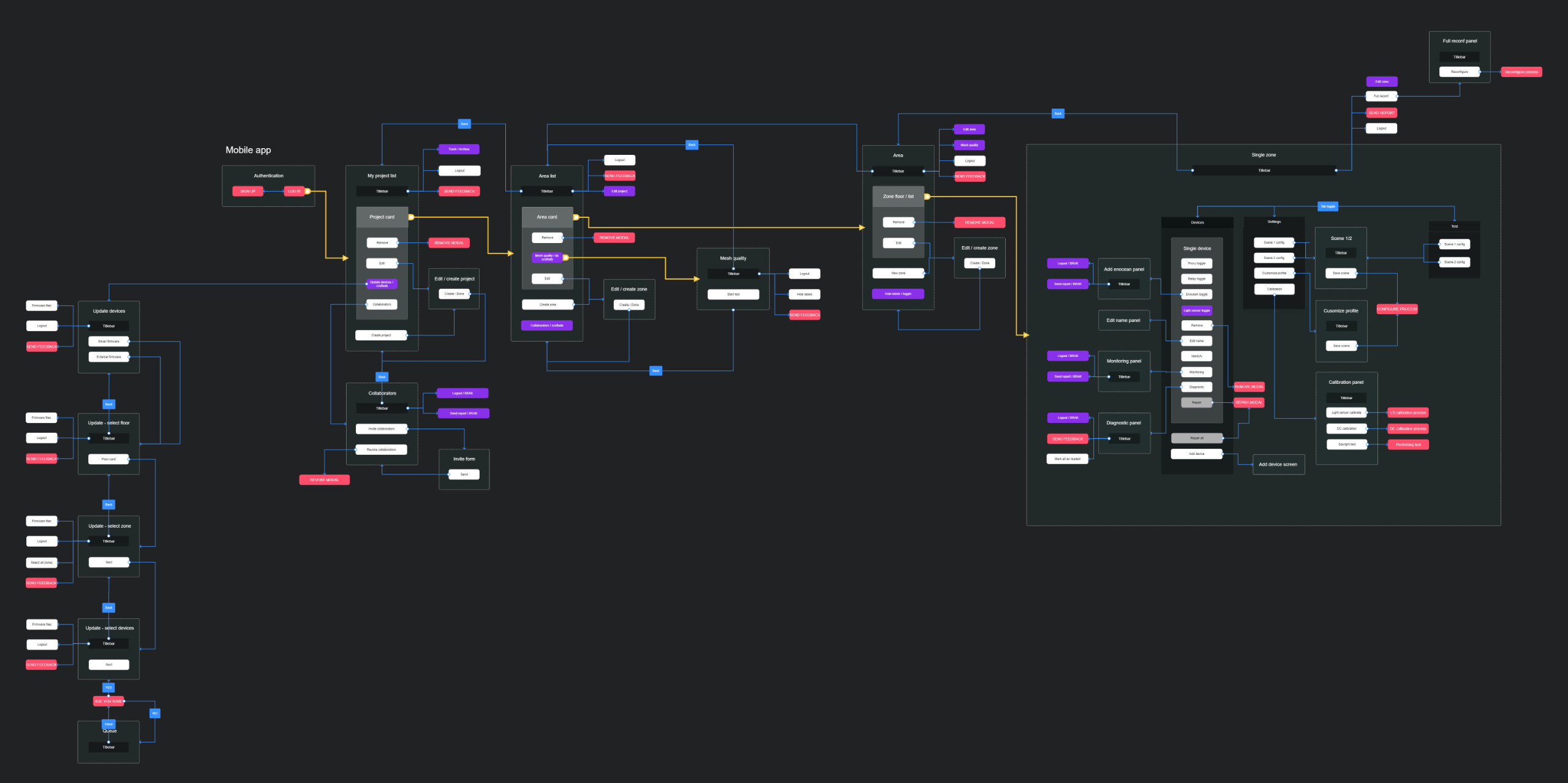This screenshot has height=783, width=1568.
Task: Select the 'Mark all as readed' node
Action: tap(1068, 459)
